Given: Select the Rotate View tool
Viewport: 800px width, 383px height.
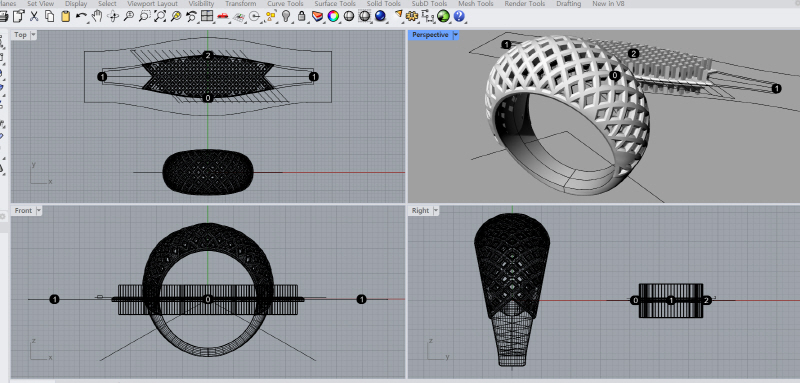Looking at the screenshot, I should 113,16.
